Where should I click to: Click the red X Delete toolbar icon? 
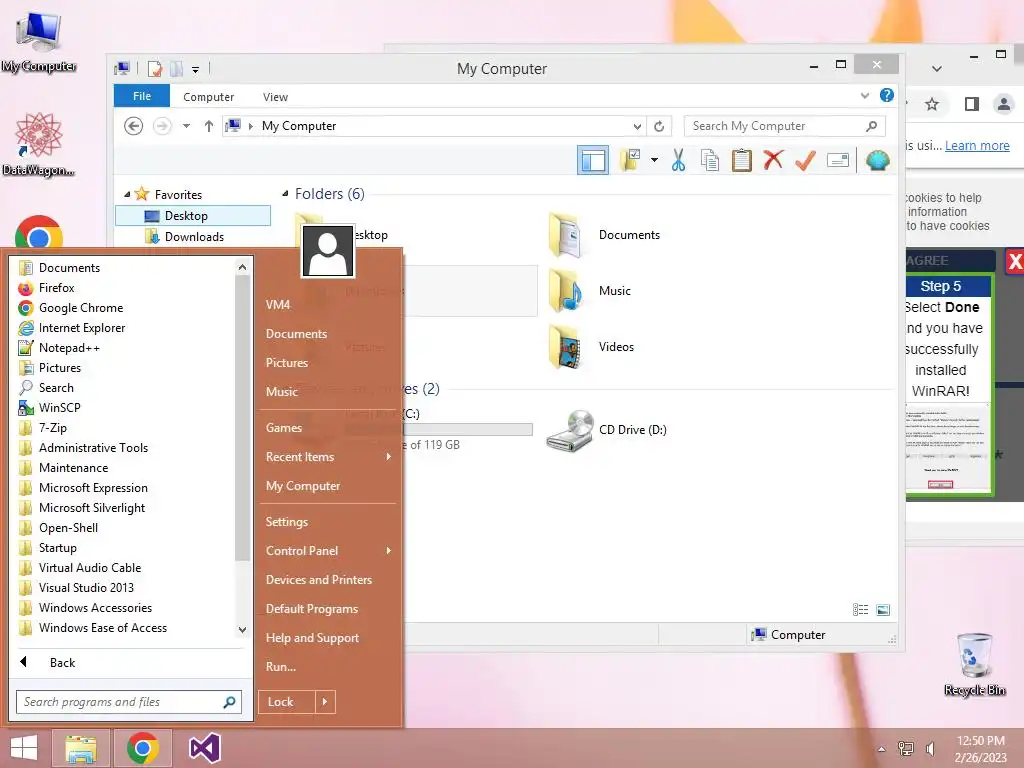click(773, 160)
